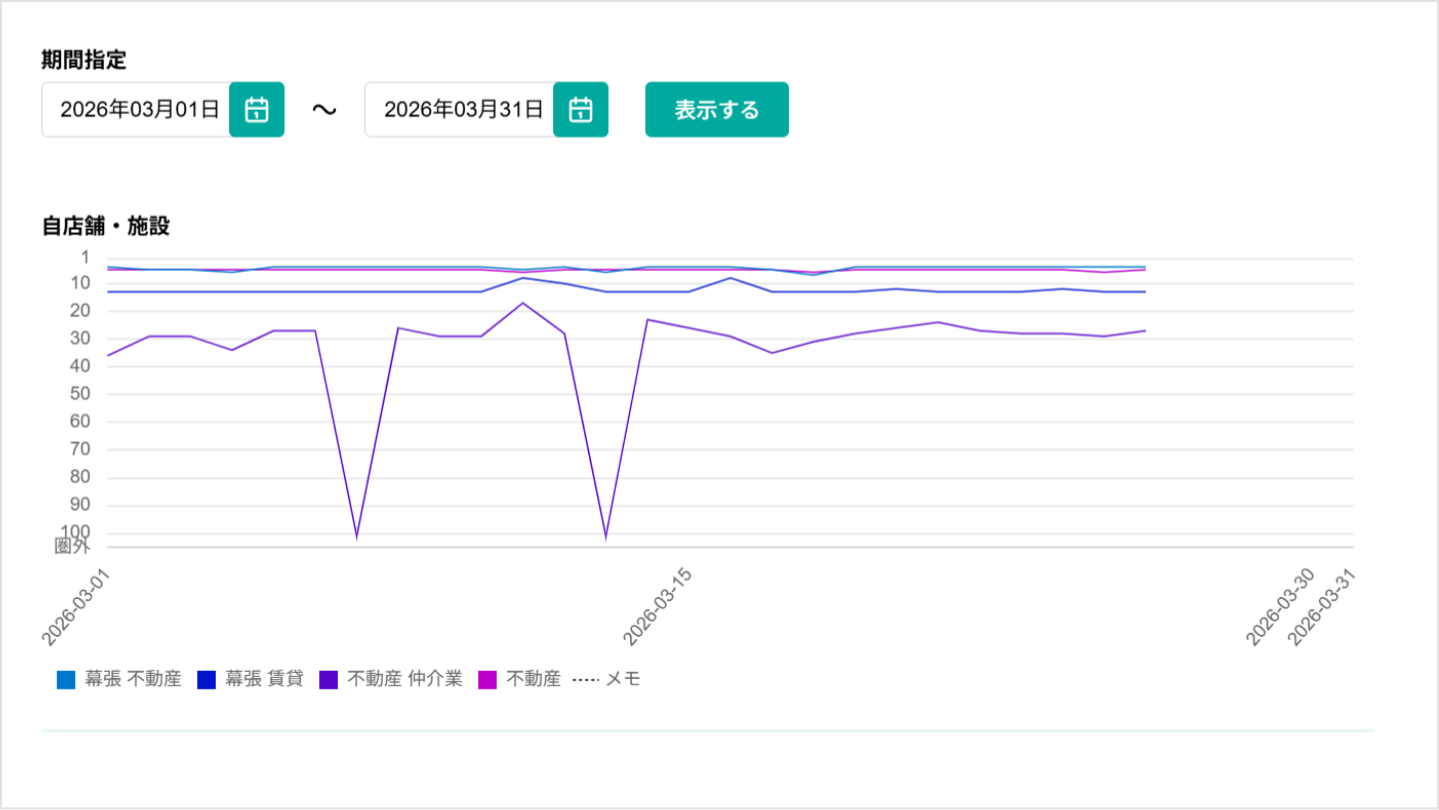
Task: Select the 2026-03-30 axis label
Action: pos(1282,607)
